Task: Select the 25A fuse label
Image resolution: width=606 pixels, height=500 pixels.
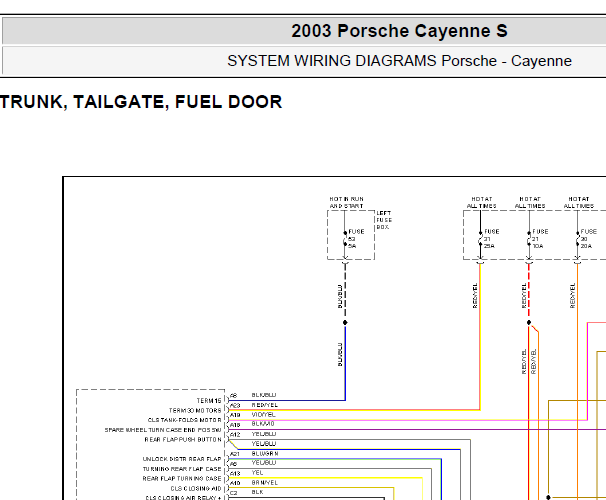Action: point(489,246)
